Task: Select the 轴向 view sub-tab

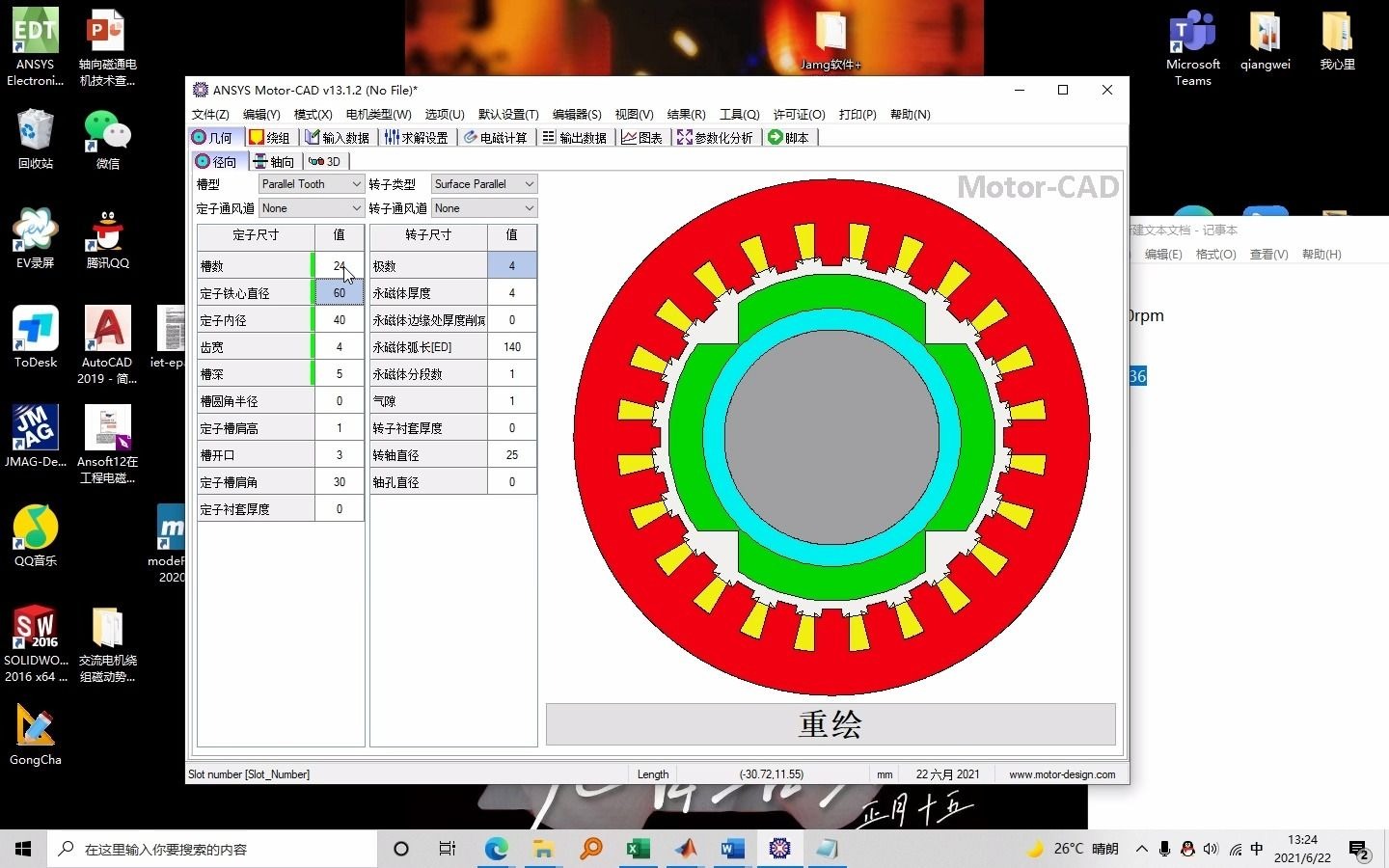Action: [x=274, y=162]
